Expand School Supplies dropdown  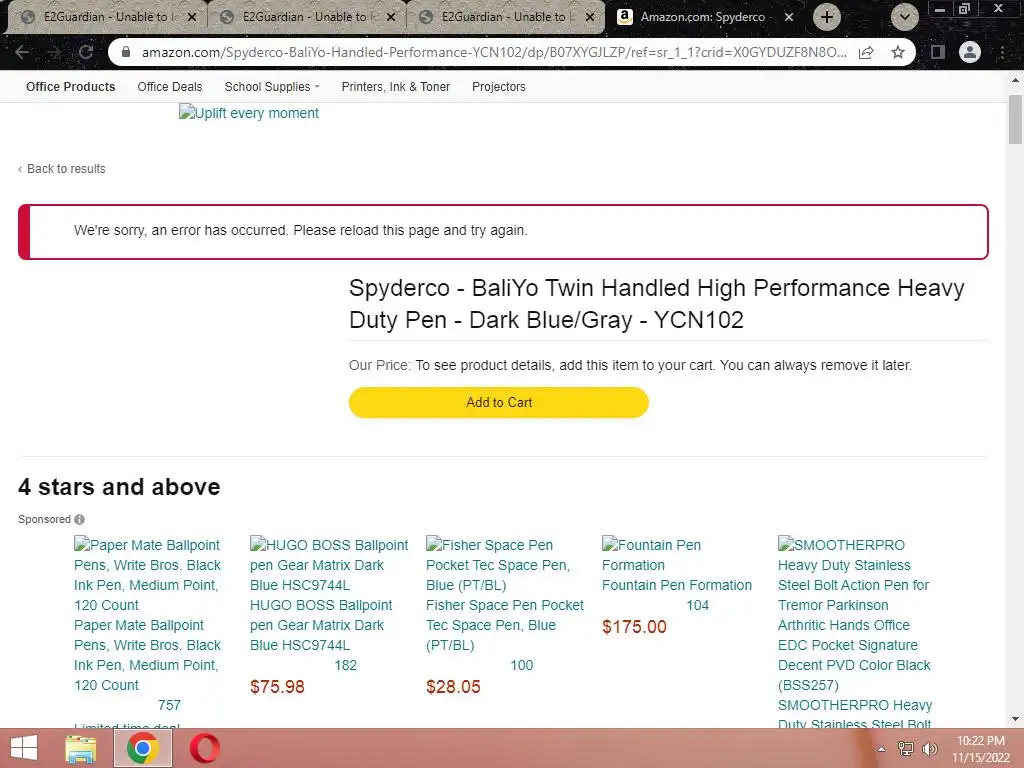click(272, 87)
